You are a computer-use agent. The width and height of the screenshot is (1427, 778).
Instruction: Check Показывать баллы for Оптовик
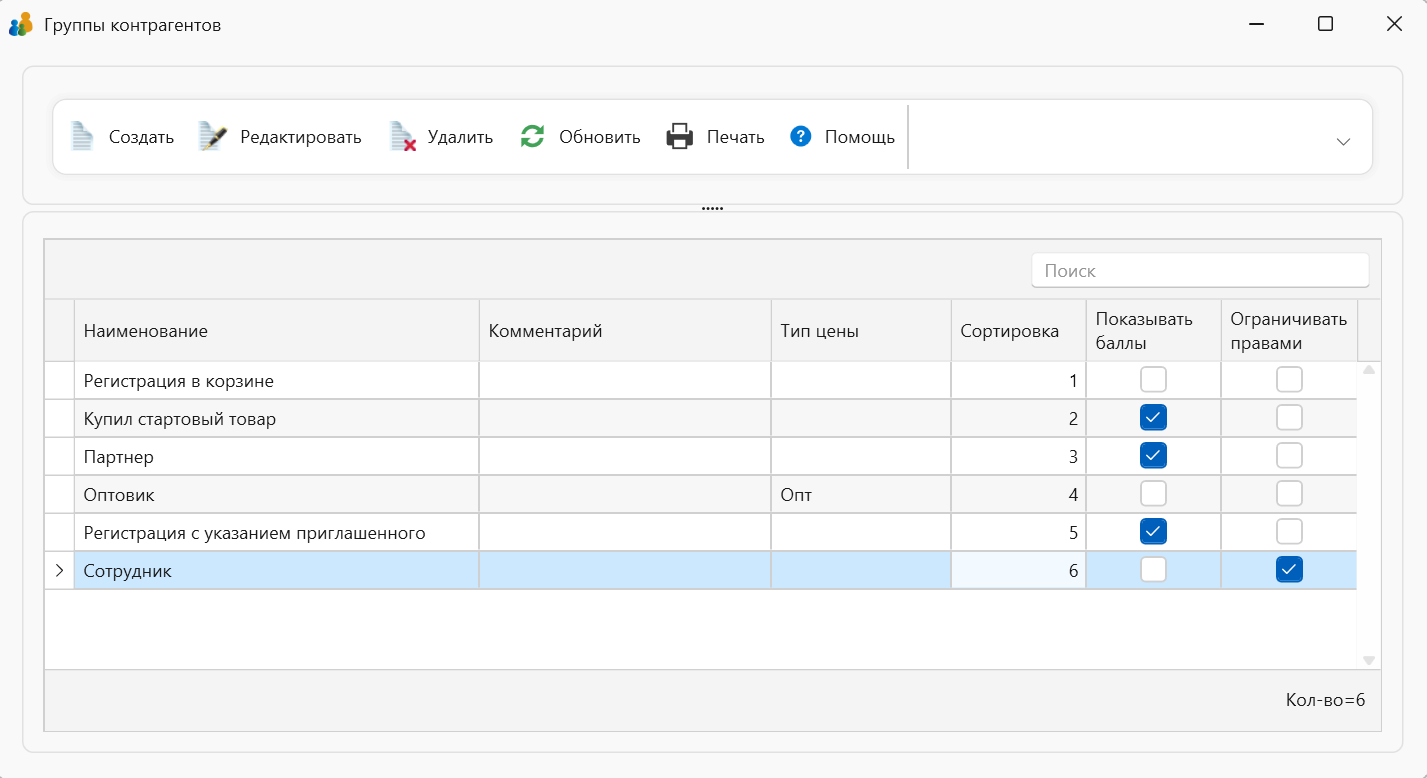(1154, 494)
